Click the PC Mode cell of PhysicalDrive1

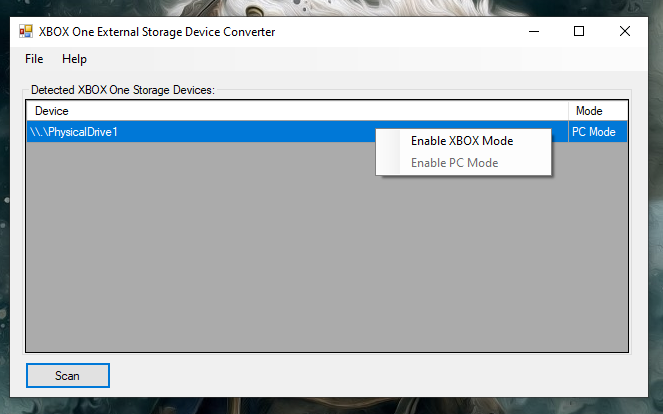click(597, 132)
